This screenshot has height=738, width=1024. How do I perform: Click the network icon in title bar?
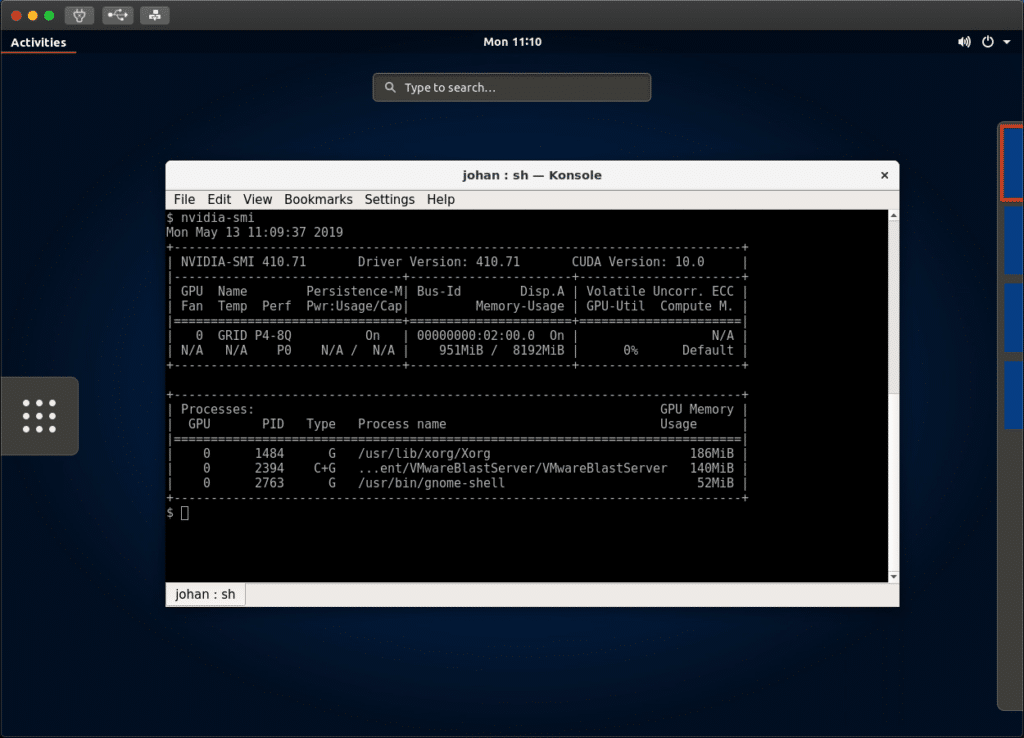click(x=154, y=16)
